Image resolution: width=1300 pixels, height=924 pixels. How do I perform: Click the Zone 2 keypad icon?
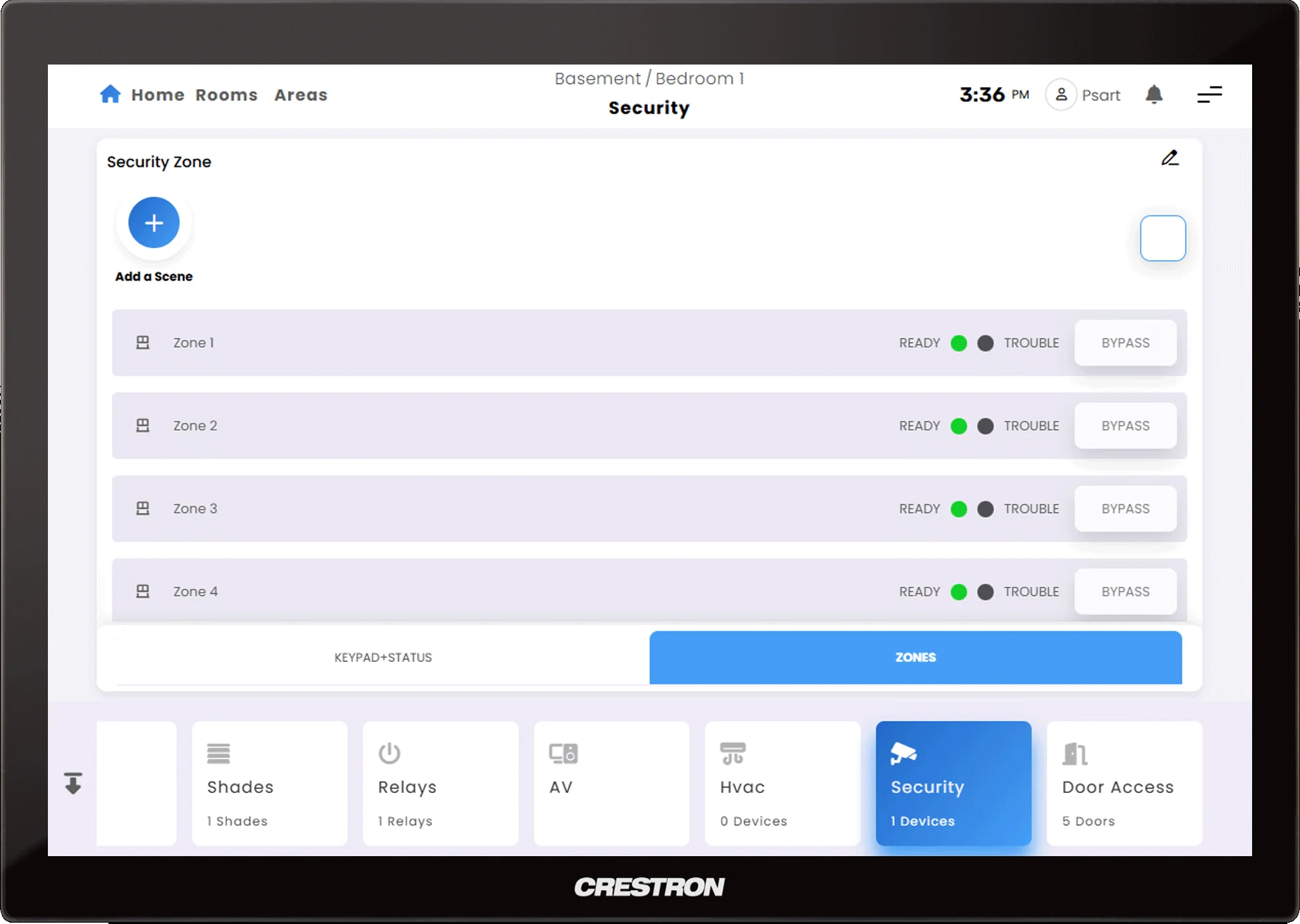click(x=142, y=426)
